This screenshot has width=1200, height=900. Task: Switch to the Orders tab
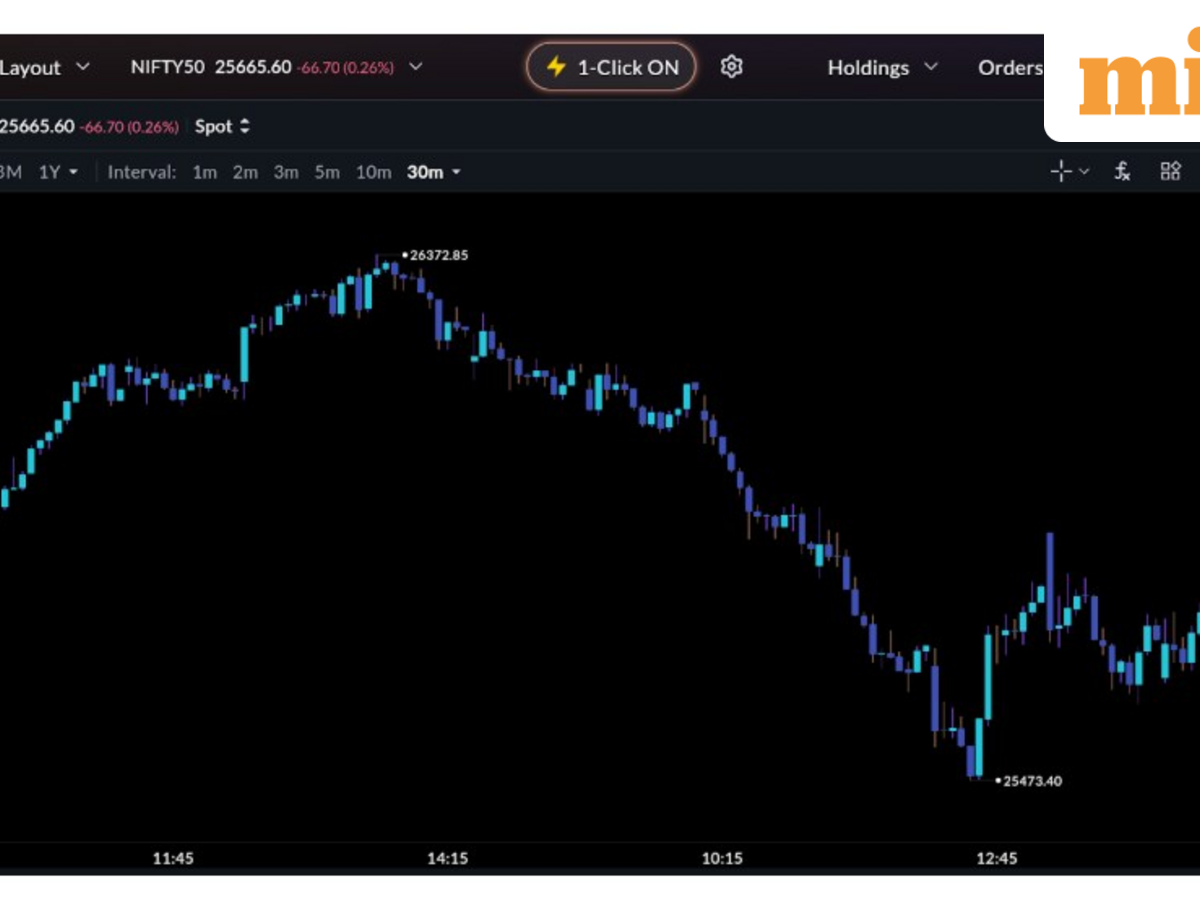tap(1010, 68)
